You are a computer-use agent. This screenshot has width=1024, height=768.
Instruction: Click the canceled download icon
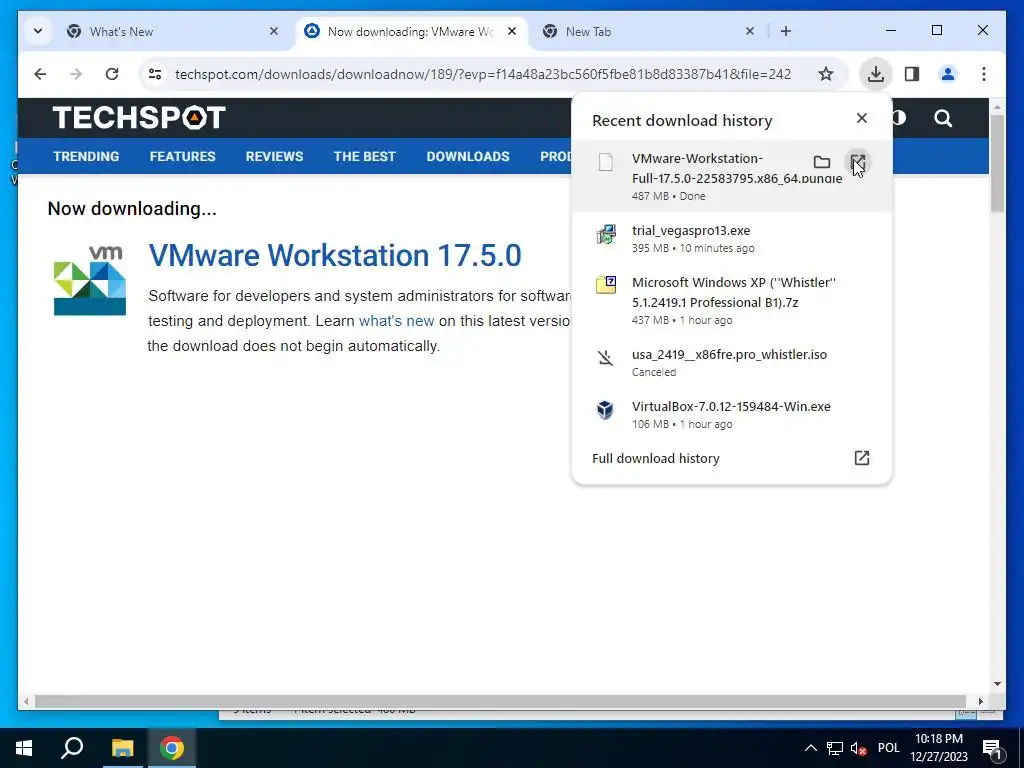point(605,358)
